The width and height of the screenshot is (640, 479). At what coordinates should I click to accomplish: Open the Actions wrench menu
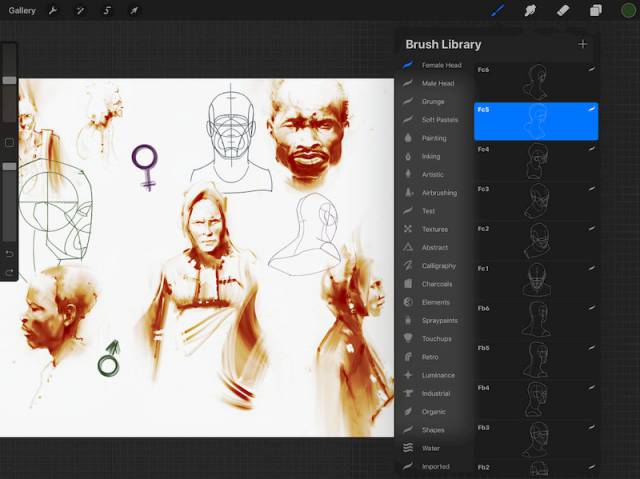coord(54,11)
